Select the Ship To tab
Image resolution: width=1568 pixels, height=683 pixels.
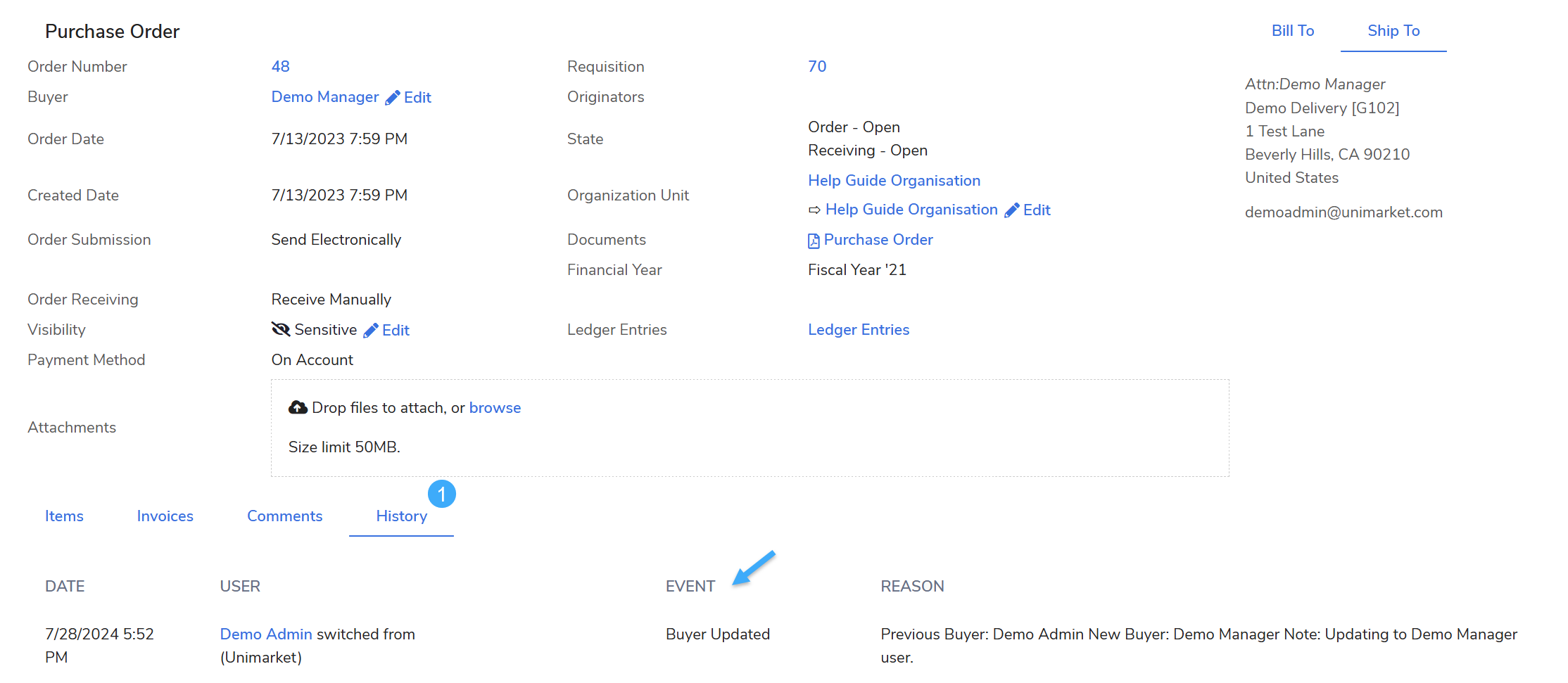point(1393,31)
